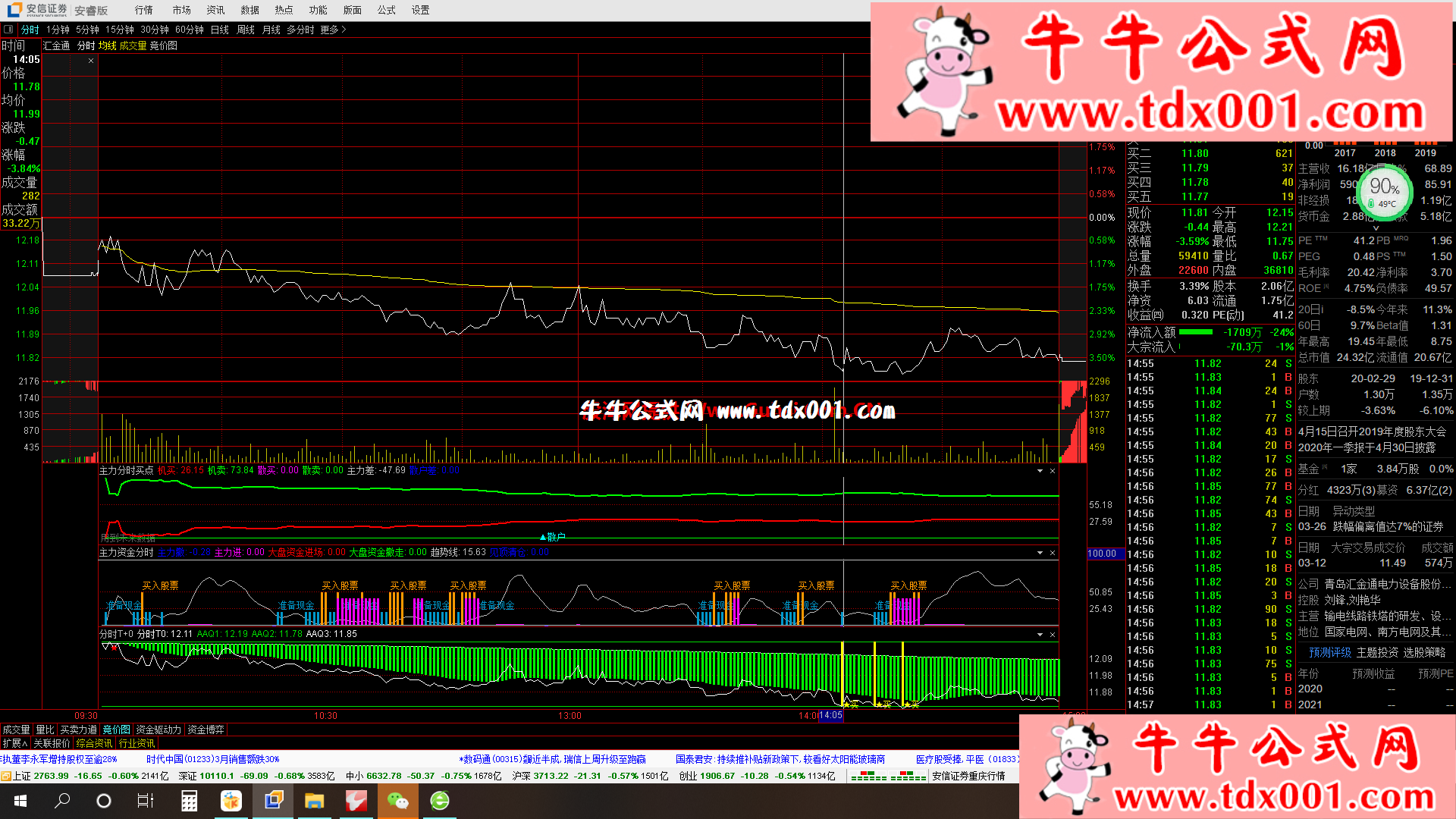This screenshot has width=1456, height=819.
Task: Open the 版面 menu
Action: (x=352, y=10)
